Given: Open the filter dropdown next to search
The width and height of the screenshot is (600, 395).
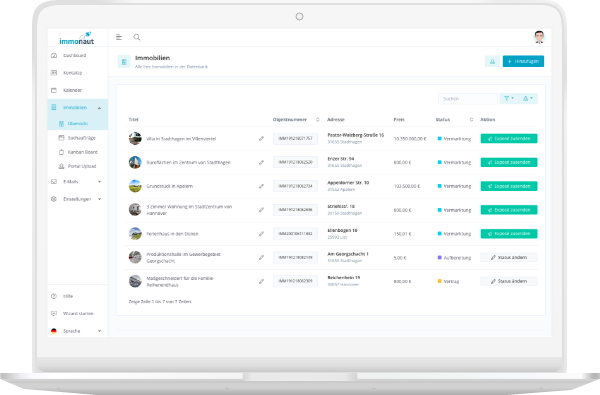Looking at the screenshot, I should pos(509,98).
